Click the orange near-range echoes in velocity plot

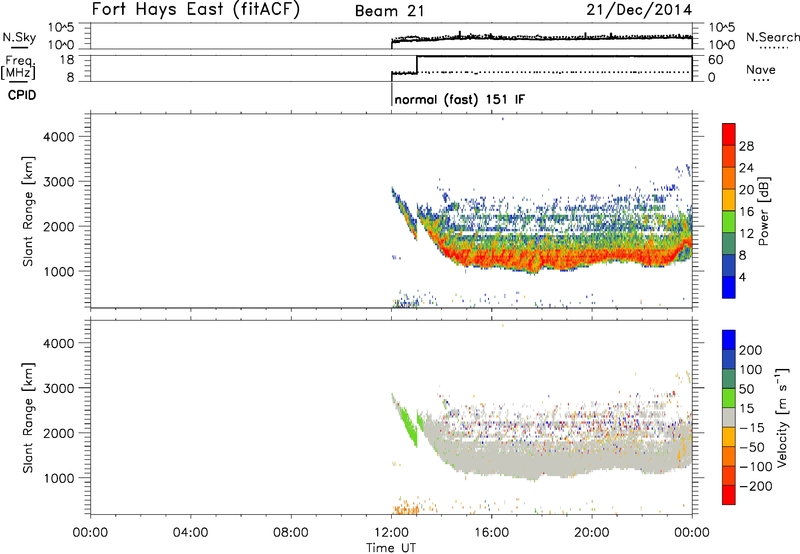click(x=406, y=509)
